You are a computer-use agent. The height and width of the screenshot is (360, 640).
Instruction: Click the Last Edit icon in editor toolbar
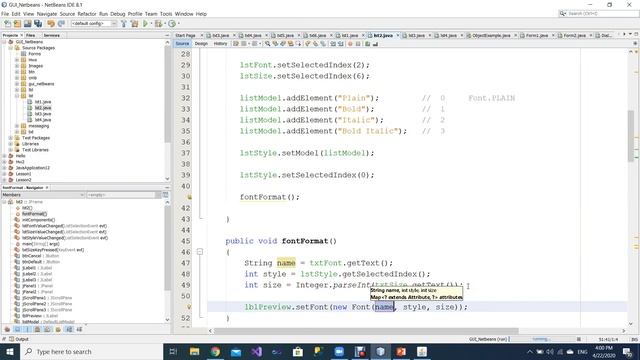(236, 44)
